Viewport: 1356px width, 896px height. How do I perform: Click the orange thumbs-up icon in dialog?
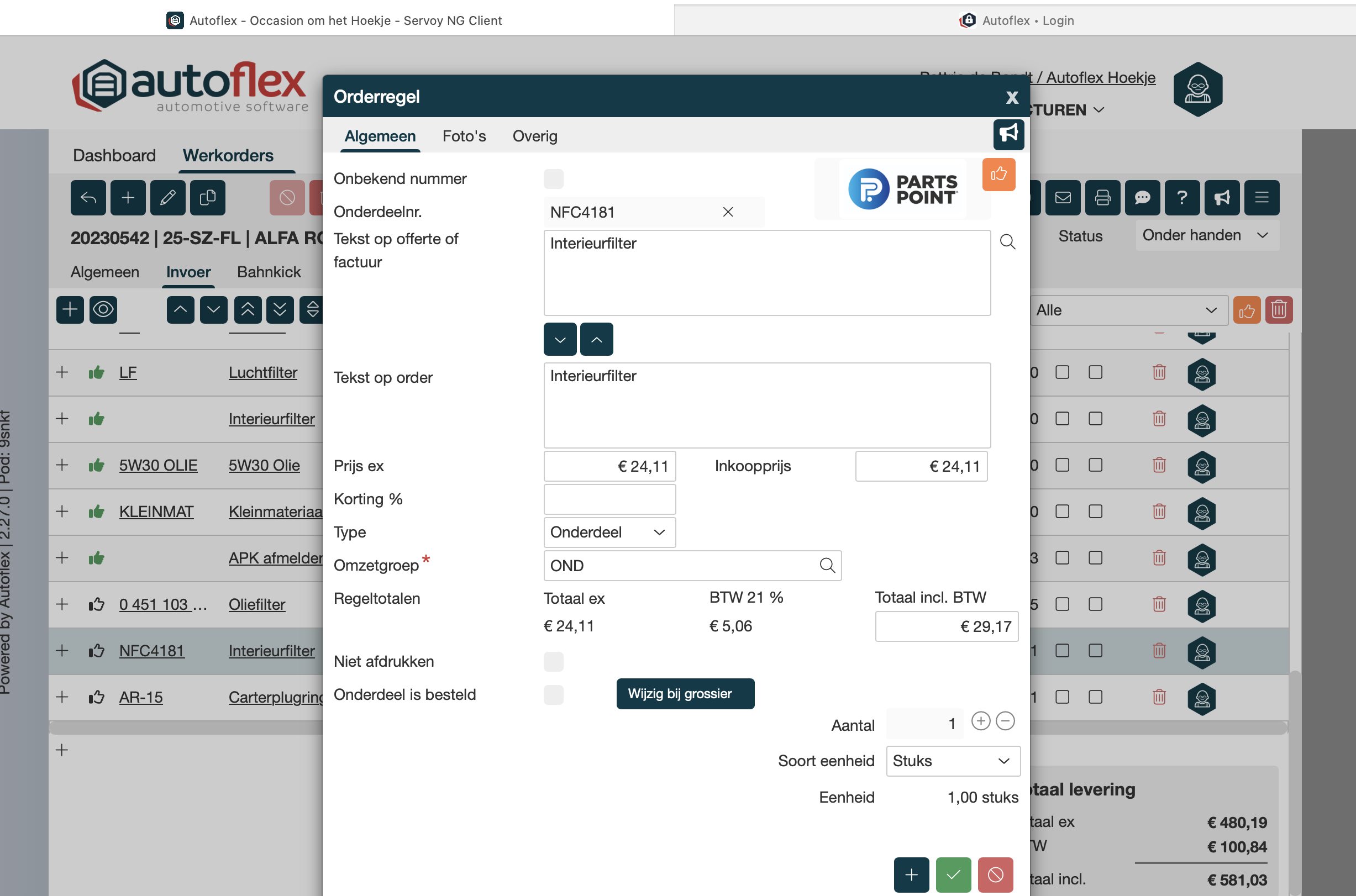pyautogui.click(x=998, y=175)
